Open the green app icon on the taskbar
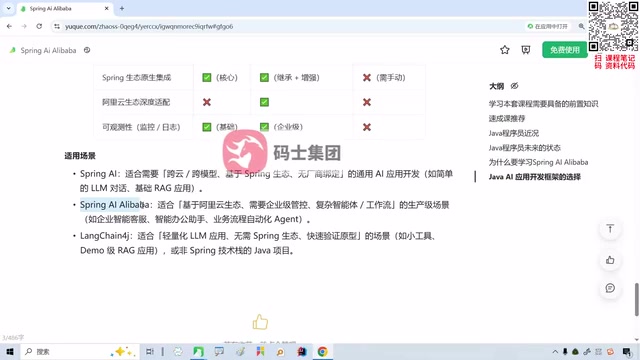The width and height of the screenshot is (640, 360). point(198,351)
